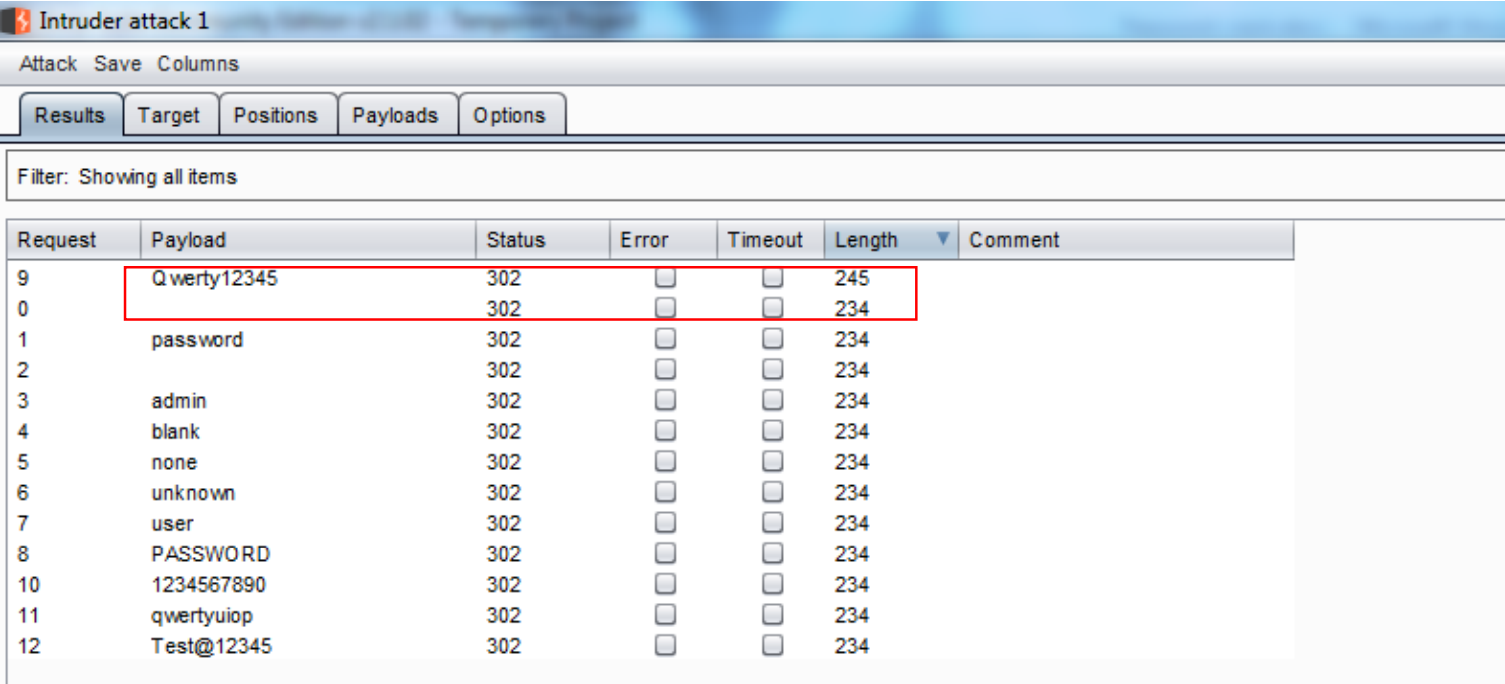Toggle Error checkbox for unknown row
Screen dimensions: 1505x684
(665, 493)
